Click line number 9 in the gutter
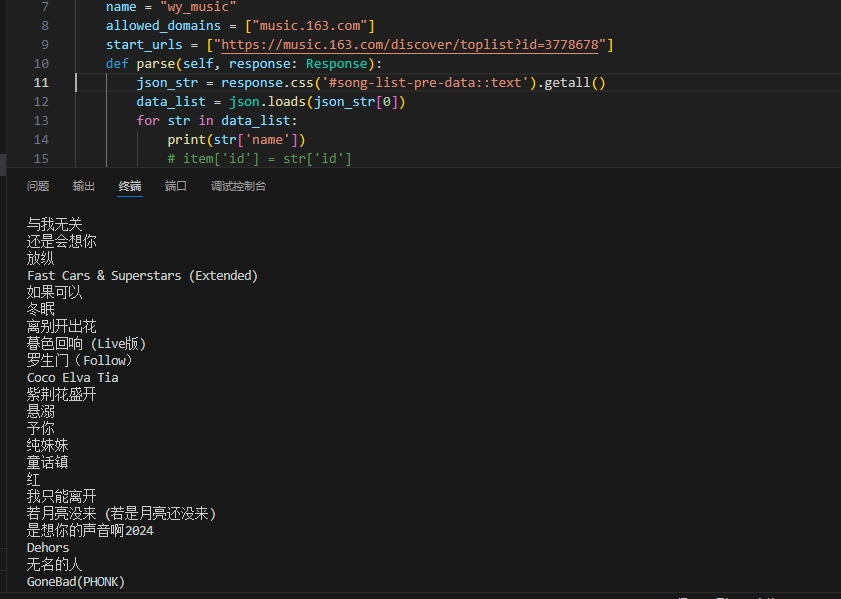This screenshot has width=841, height=599. [45, 45]
